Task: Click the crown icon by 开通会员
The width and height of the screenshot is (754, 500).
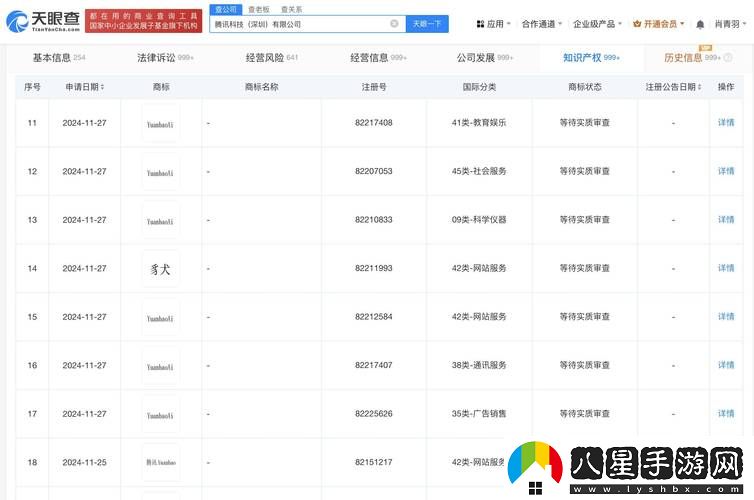Action: pos(637,24)
